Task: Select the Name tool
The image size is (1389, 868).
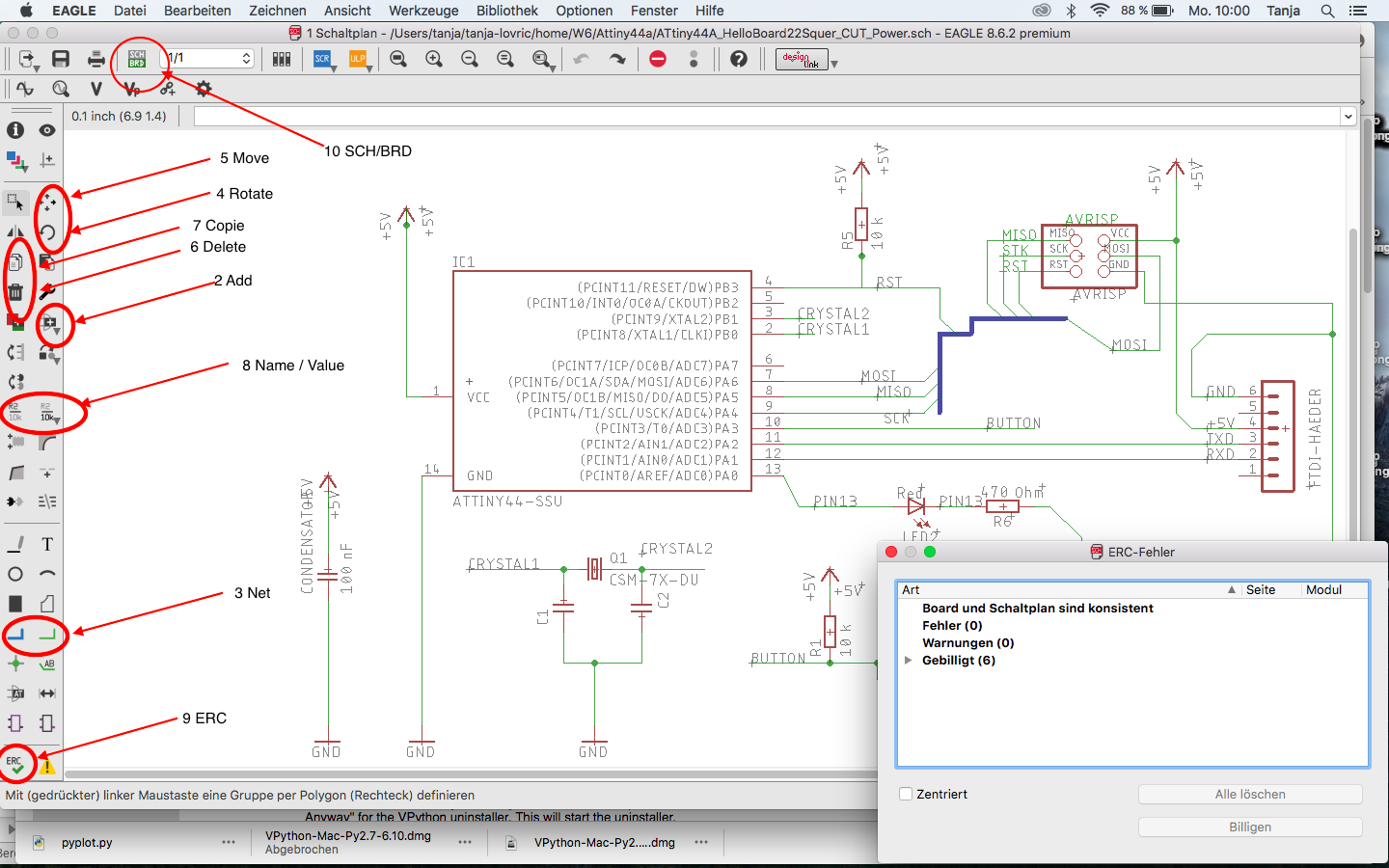Action: point(15,413)
